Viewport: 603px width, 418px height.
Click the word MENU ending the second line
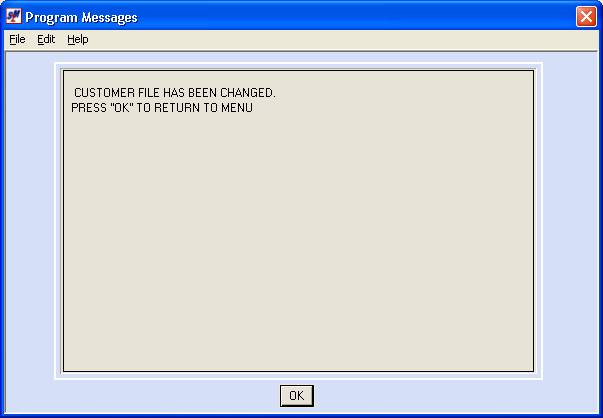pyautogui.click(x=237, y=108)
